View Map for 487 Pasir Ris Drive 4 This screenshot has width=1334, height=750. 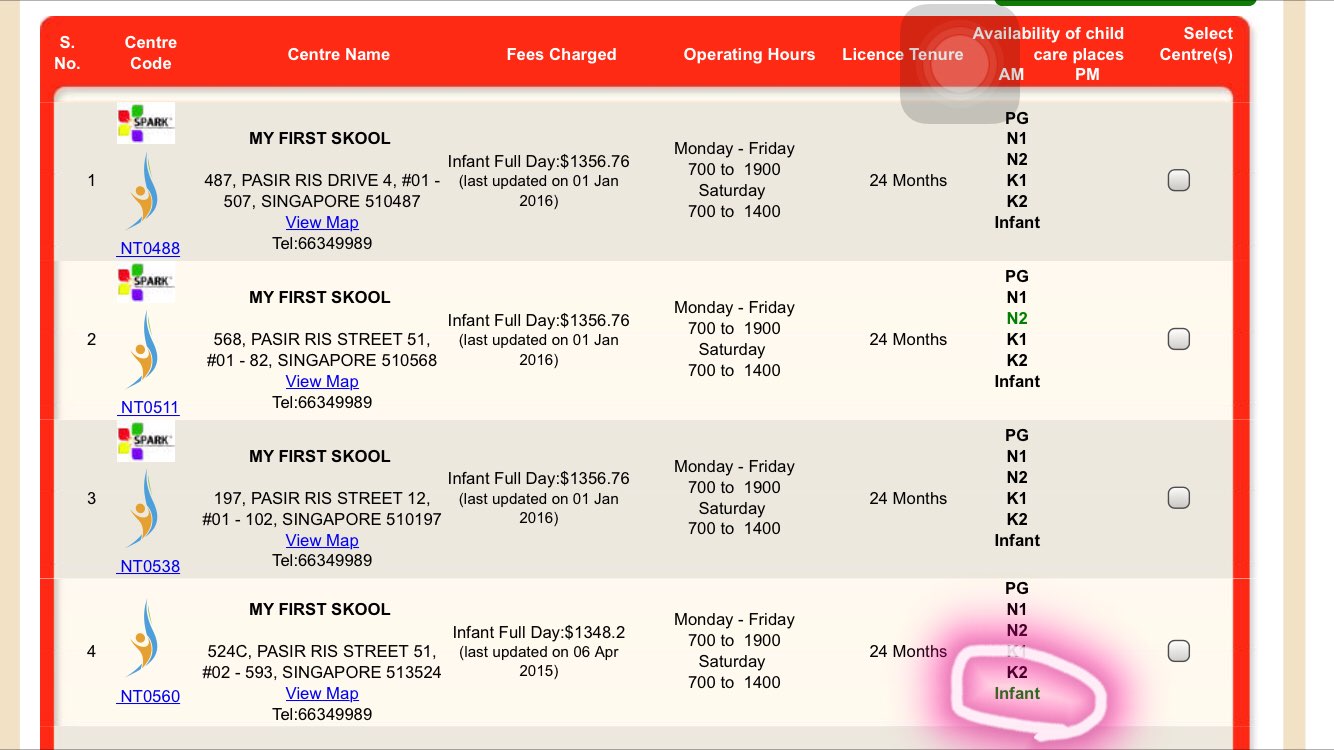pos(321,222)
